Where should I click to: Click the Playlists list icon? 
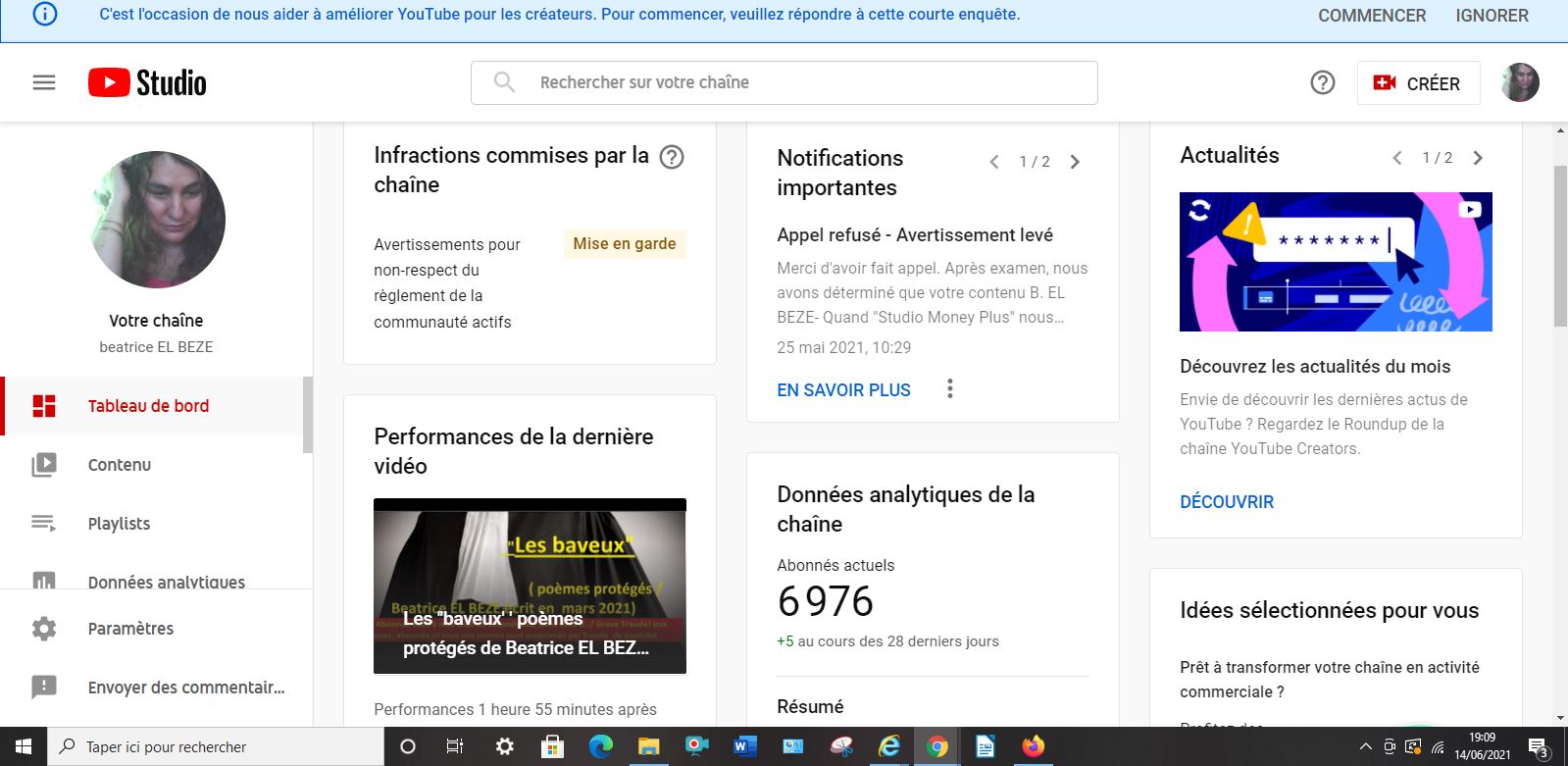pyautogui.click(x=44, y=524)
